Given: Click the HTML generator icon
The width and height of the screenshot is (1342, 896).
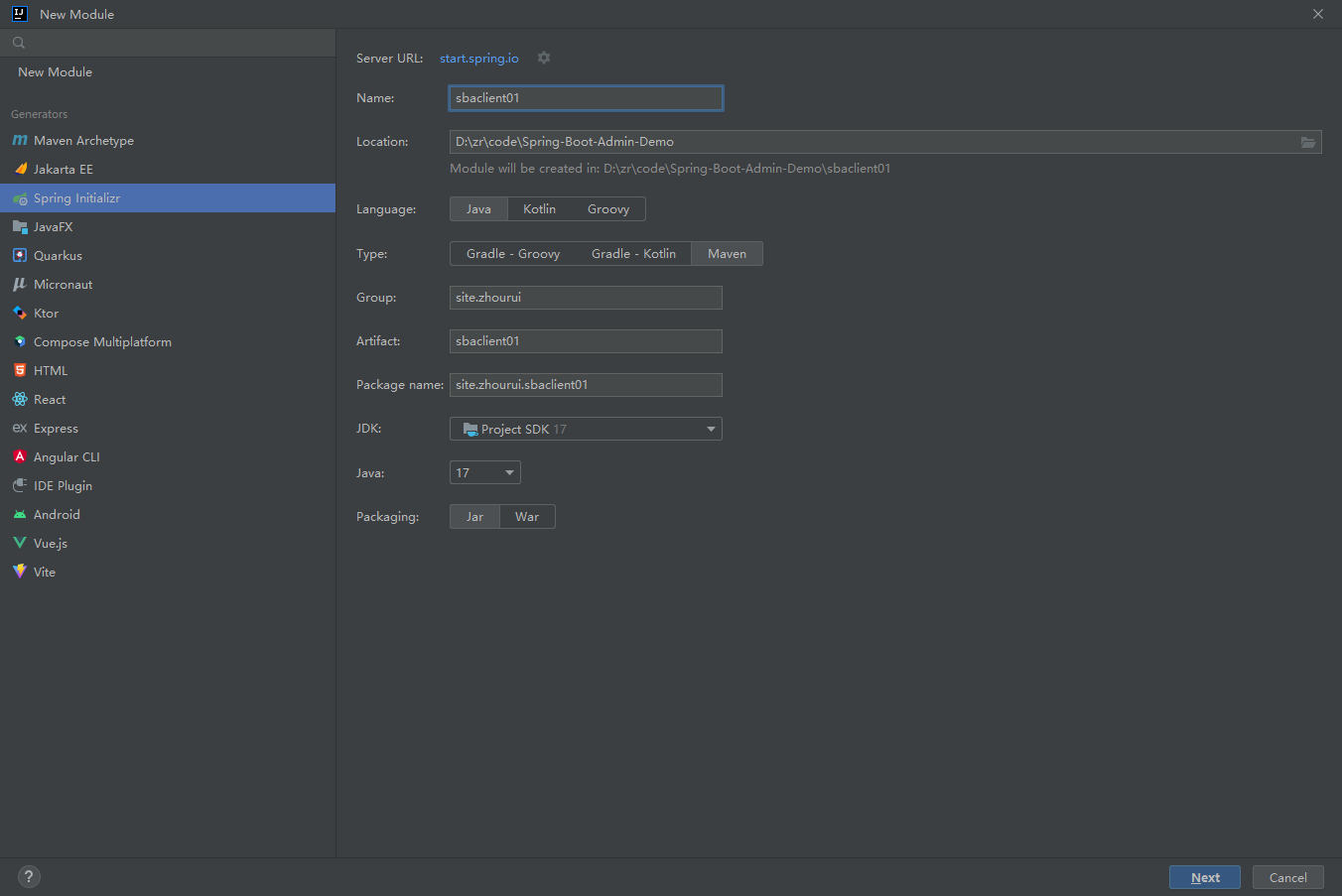Looking at the screenshot, I should [x=20, y=370].
